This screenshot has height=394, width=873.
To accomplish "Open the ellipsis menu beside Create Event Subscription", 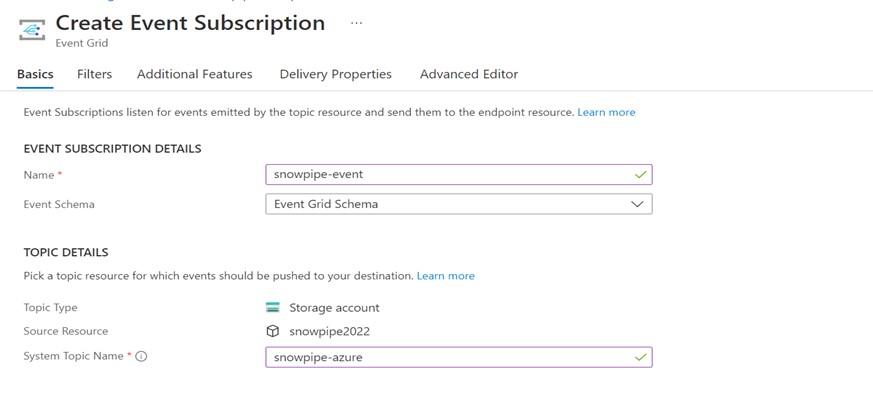I will pyautogui.click(x=356, y=23).
